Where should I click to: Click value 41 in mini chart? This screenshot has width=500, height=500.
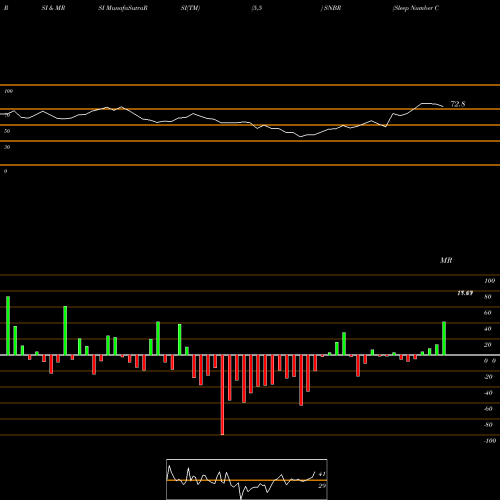click(322, 474)
